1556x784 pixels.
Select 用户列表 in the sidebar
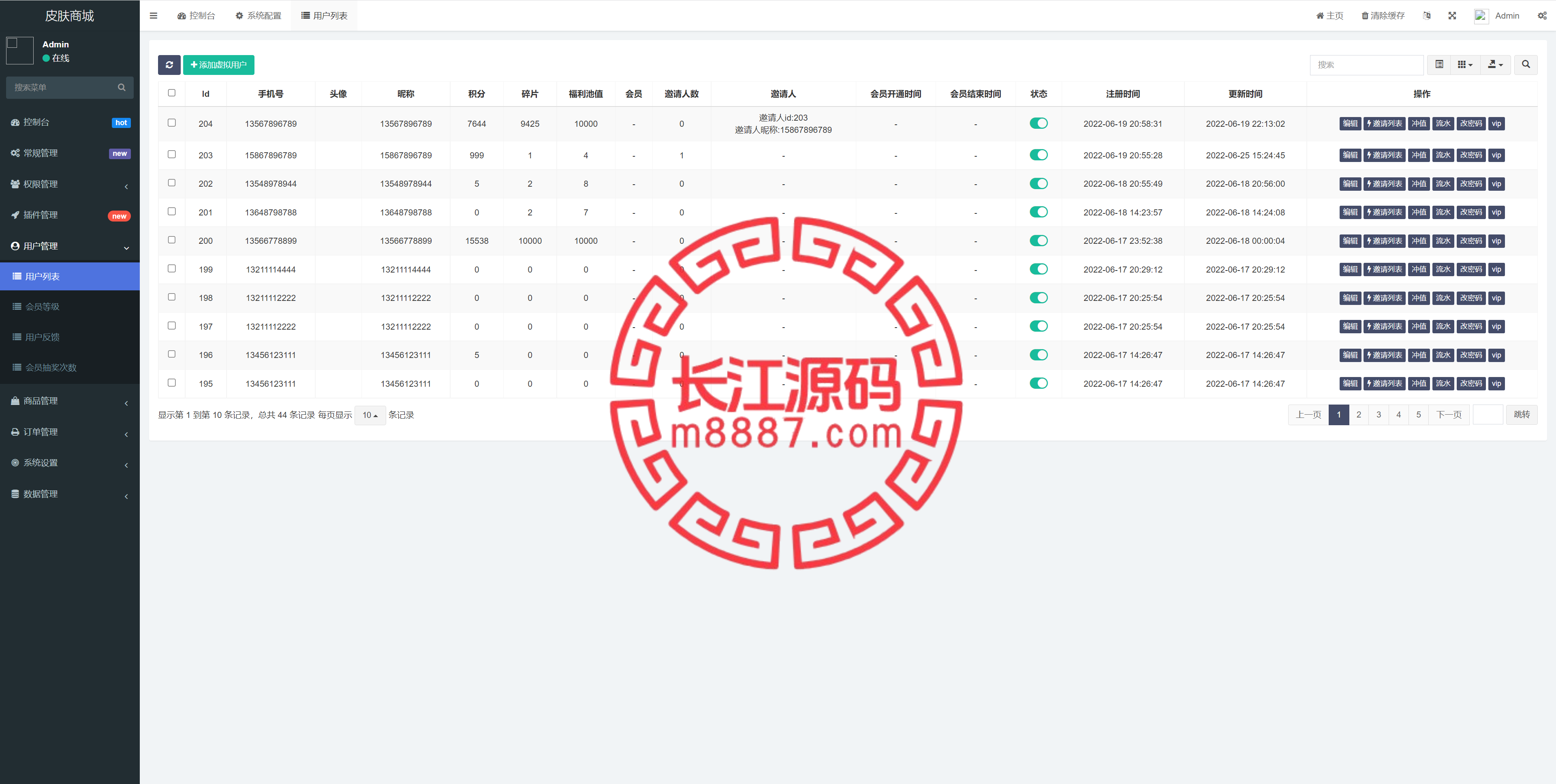pos(69,277)
